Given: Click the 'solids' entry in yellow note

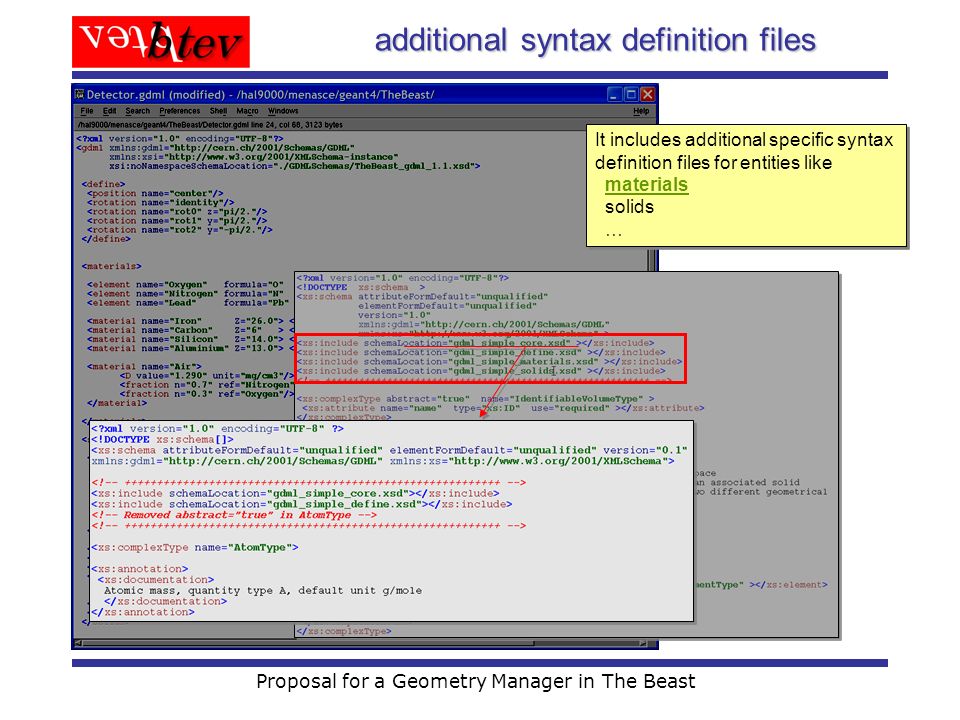Looking at the screenshot, I should 629,207.
